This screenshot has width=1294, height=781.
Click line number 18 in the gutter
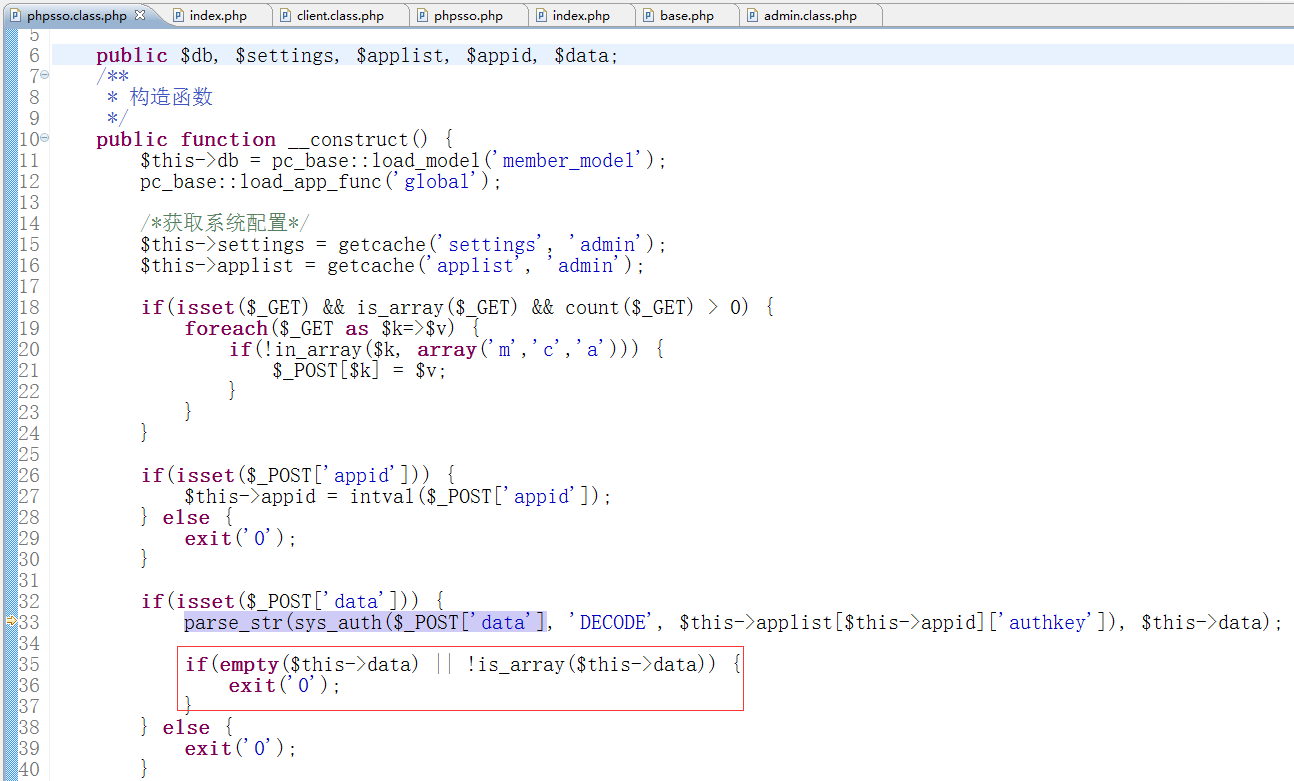pyautogui.click(x=29, y=307)
